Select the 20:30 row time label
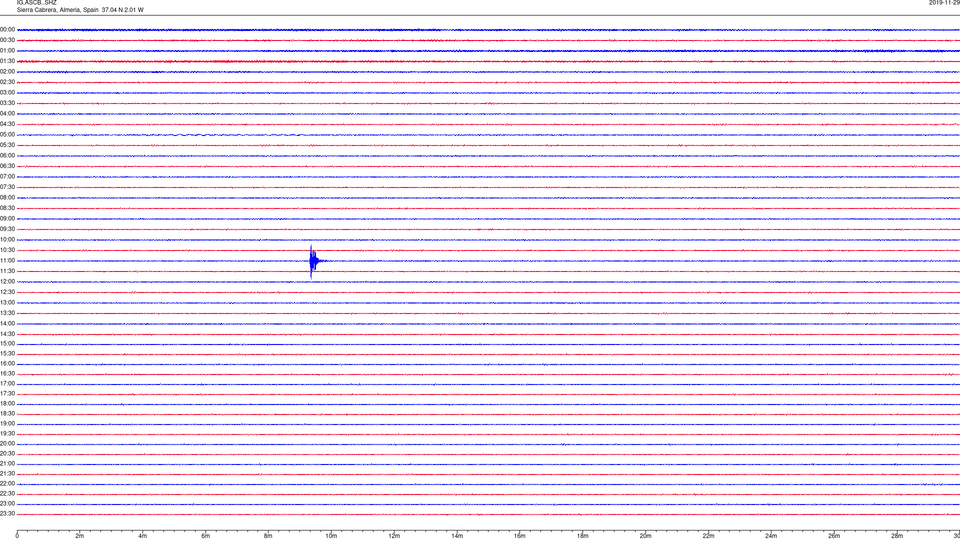The image size is (960, 540). 8,454
